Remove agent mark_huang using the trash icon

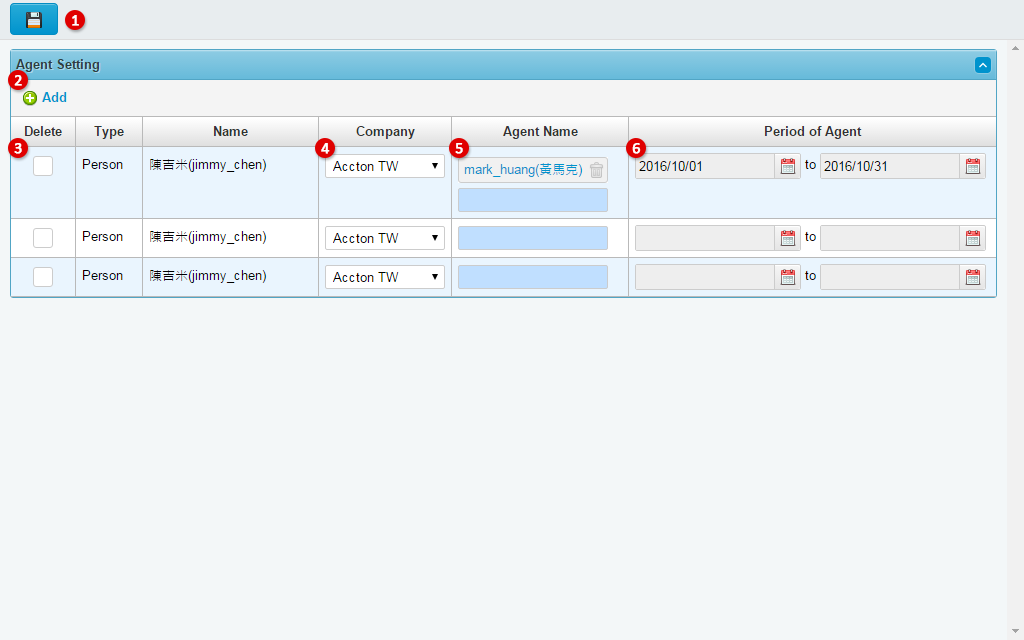596,169
